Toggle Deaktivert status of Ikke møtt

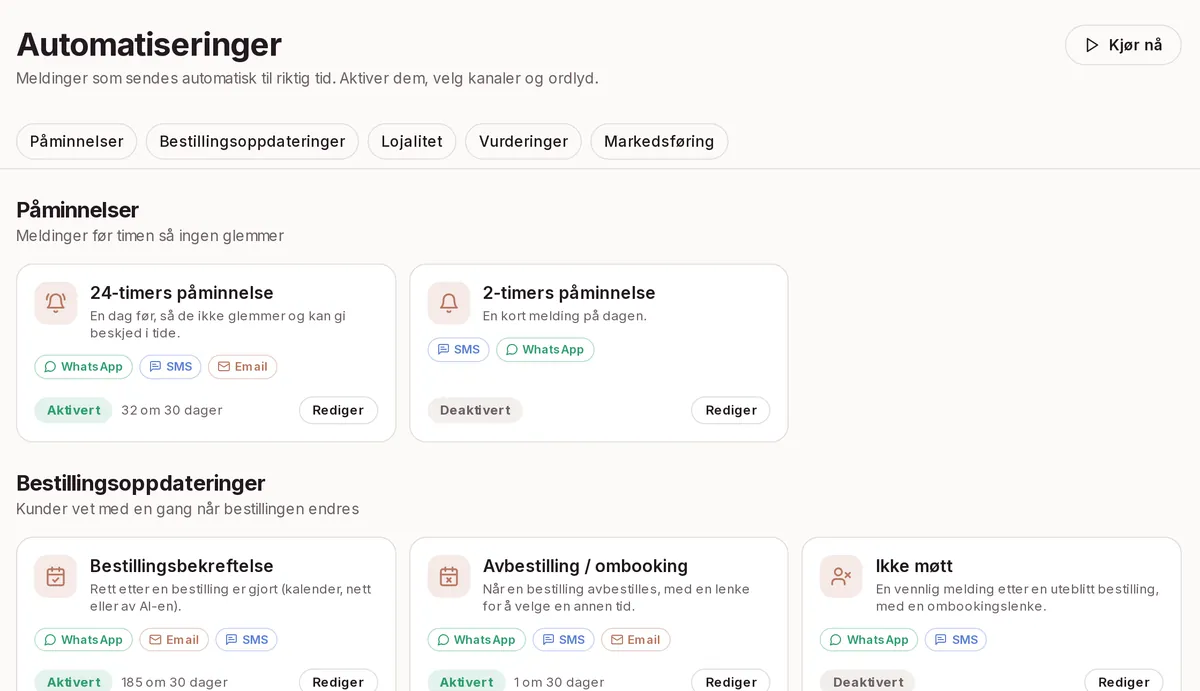[x=868, y=681]
